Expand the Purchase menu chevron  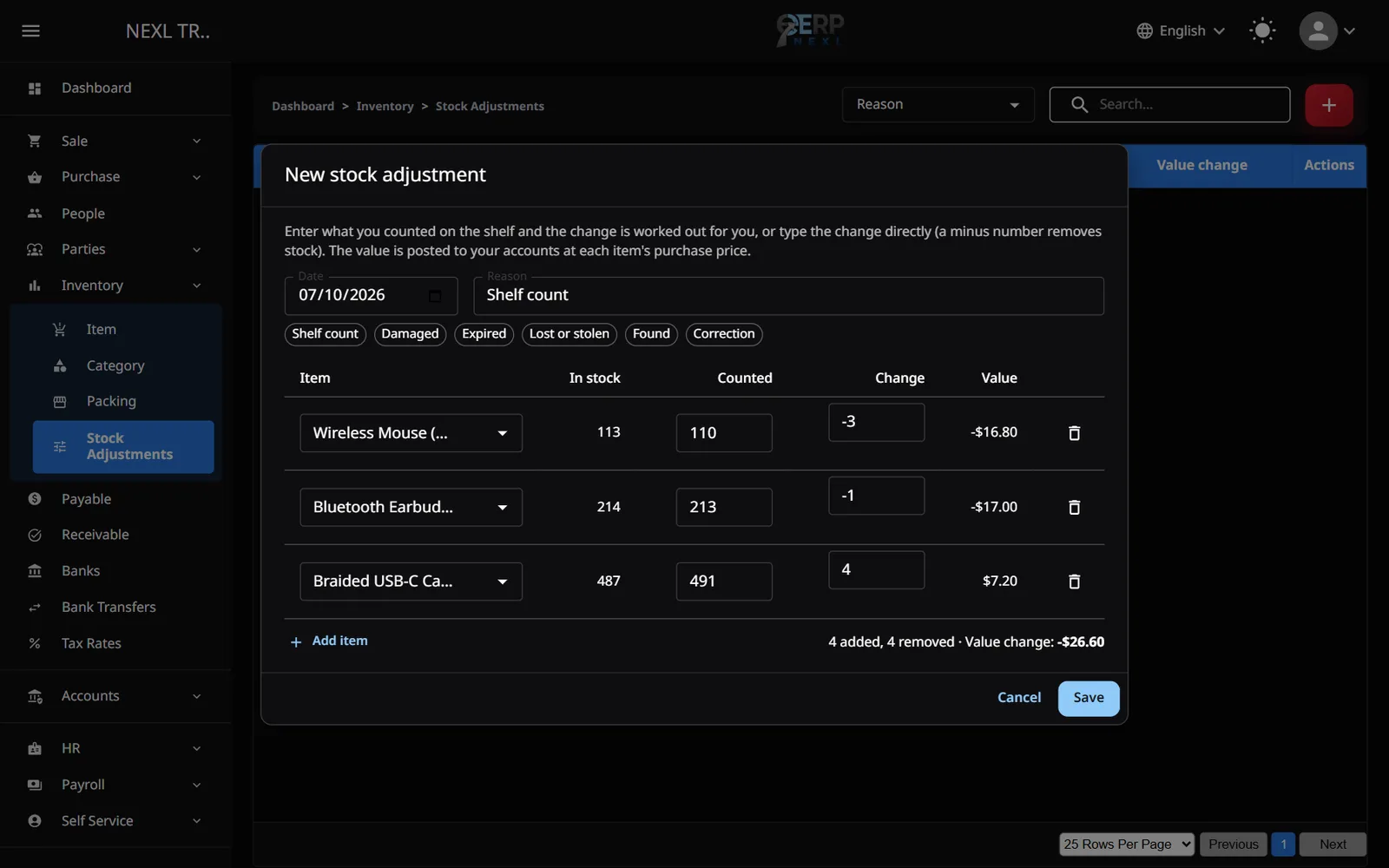click(x=196, y=177)
